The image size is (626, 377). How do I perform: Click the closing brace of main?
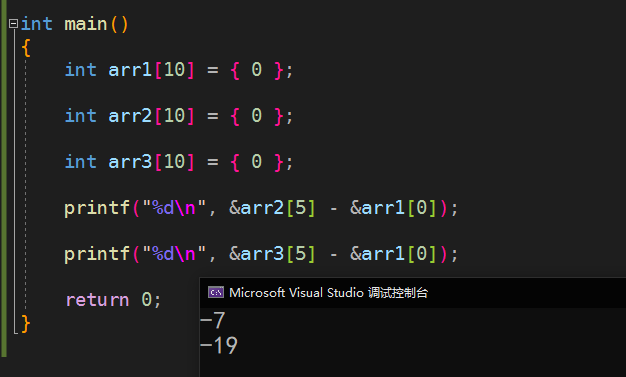click(26, 323)
